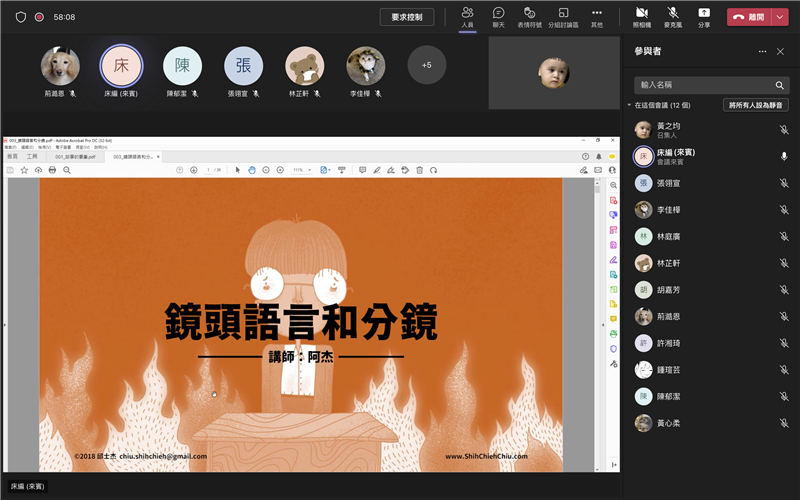The width and height of the screenshot is (800, 500).
Task: Open 其他 more actions menu
Action: coord(597,16)
